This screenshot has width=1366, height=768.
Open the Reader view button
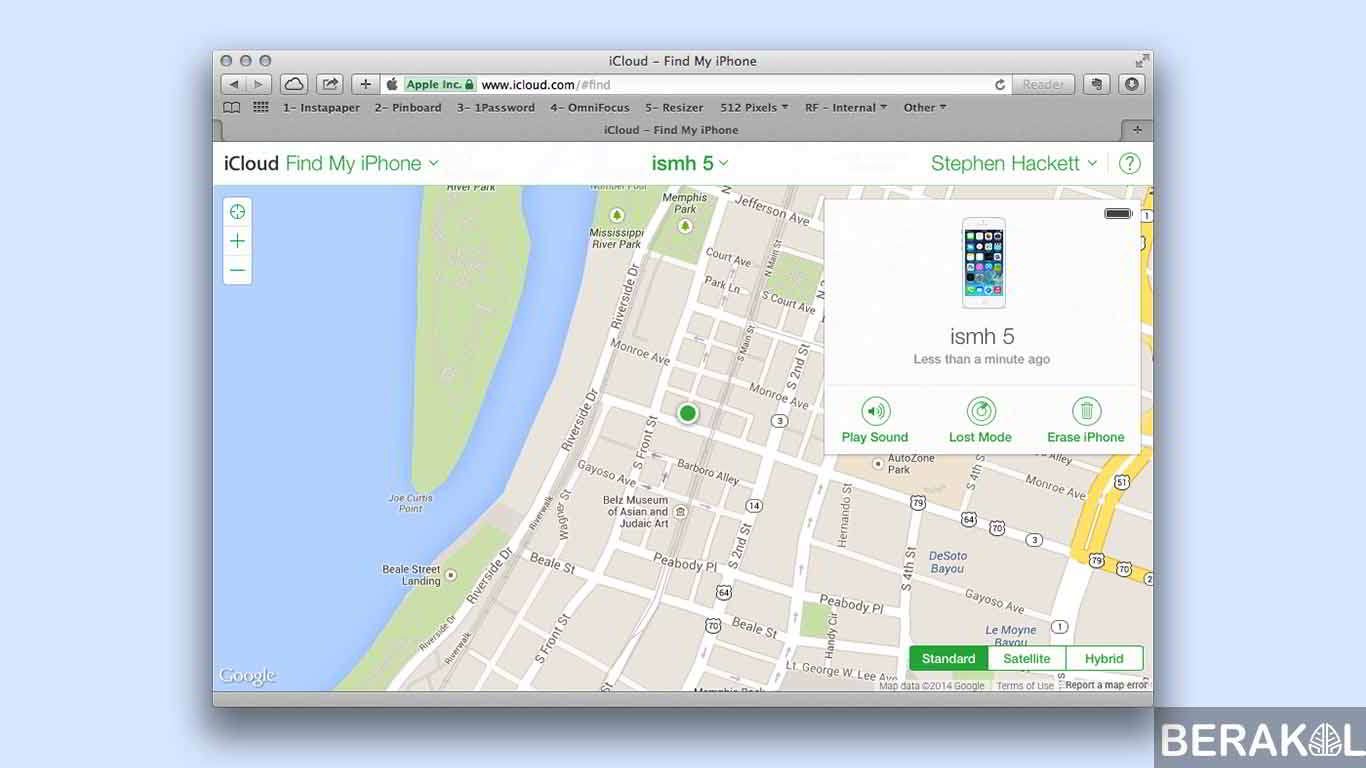1043,85
